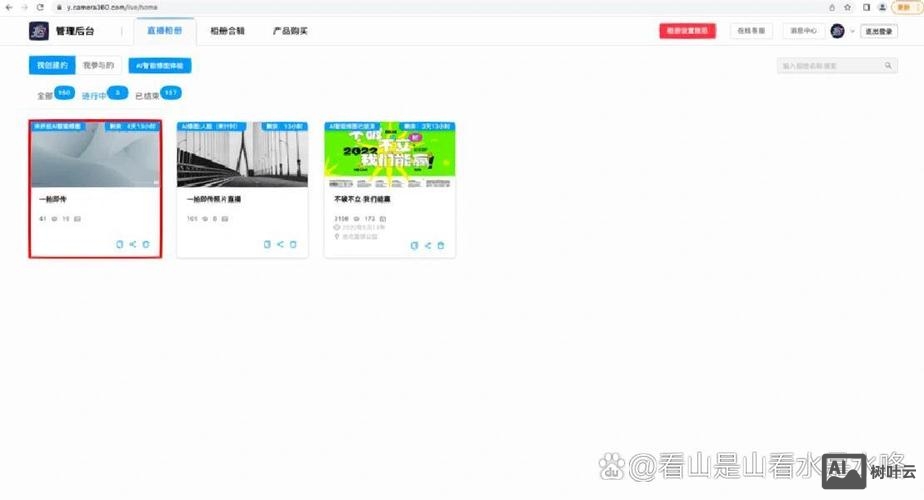Open the 消息中心 message center

[803, 31]
